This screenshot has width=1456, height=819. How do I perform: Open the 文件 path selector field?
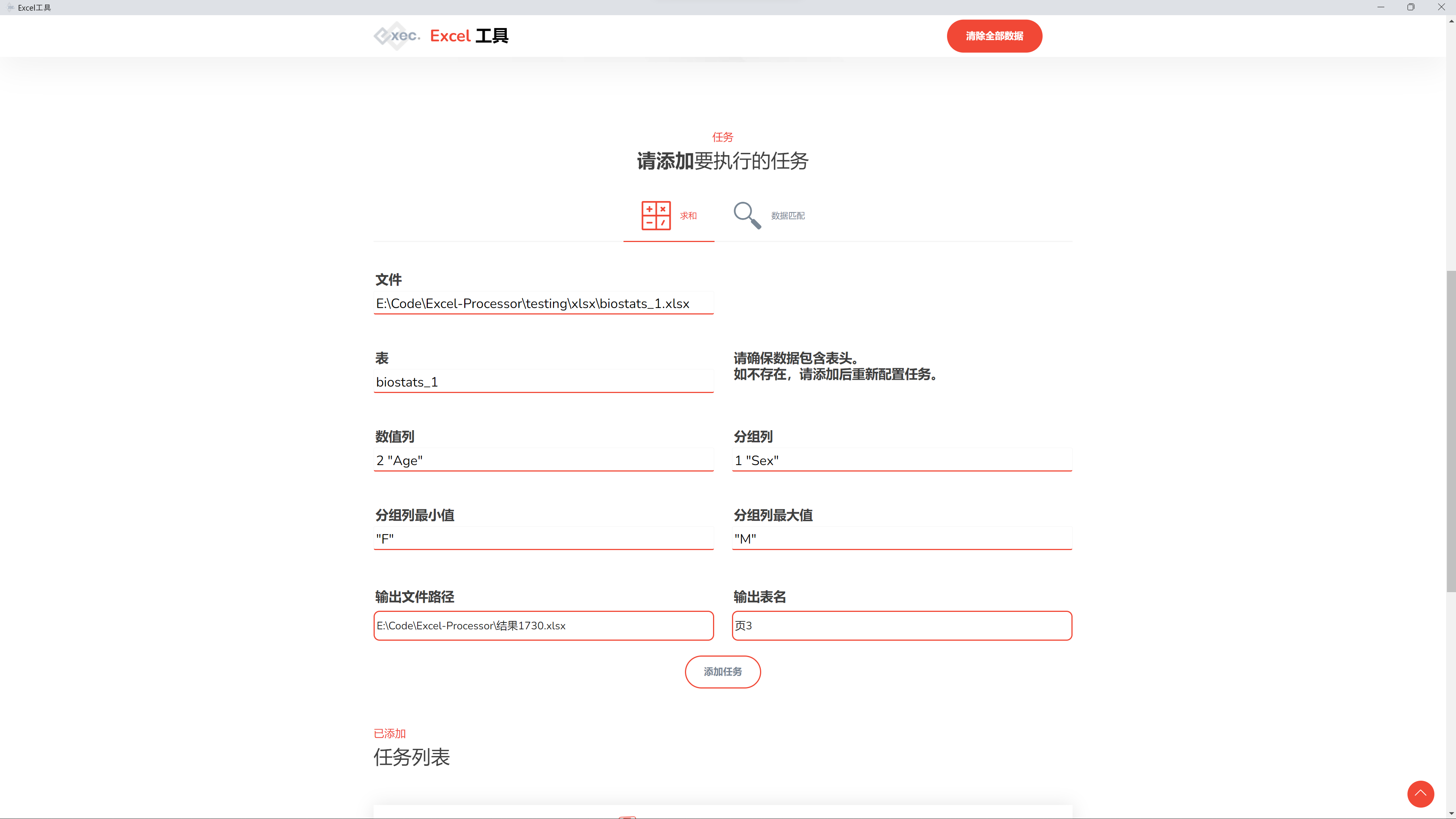(x=543, y=303)
